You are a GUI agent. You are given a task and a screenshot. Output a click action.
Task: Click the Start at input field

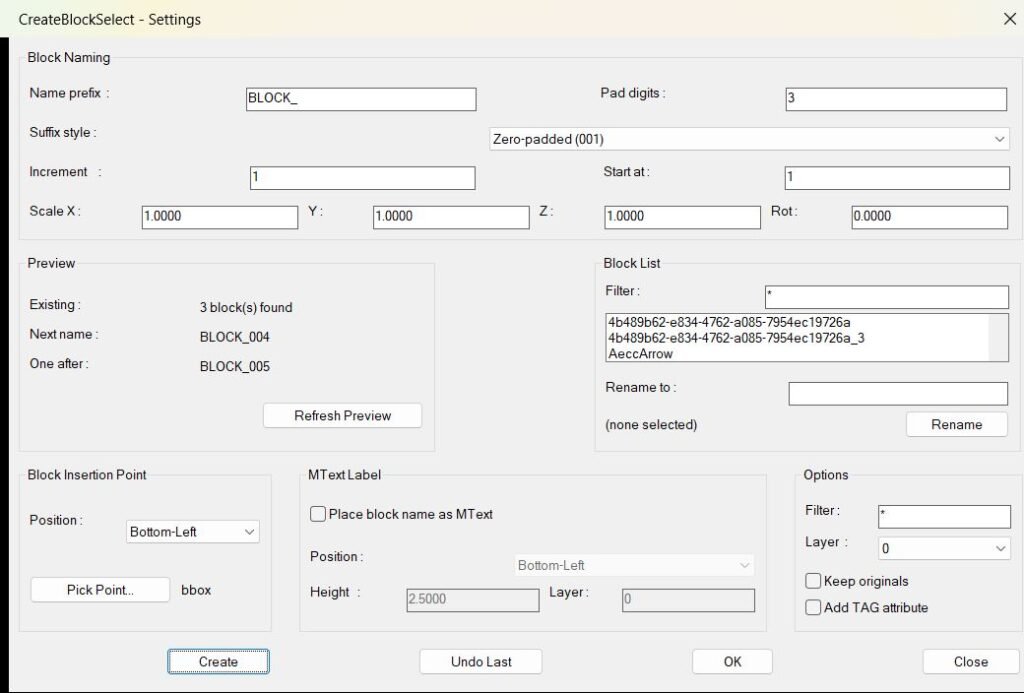(897, 178)
